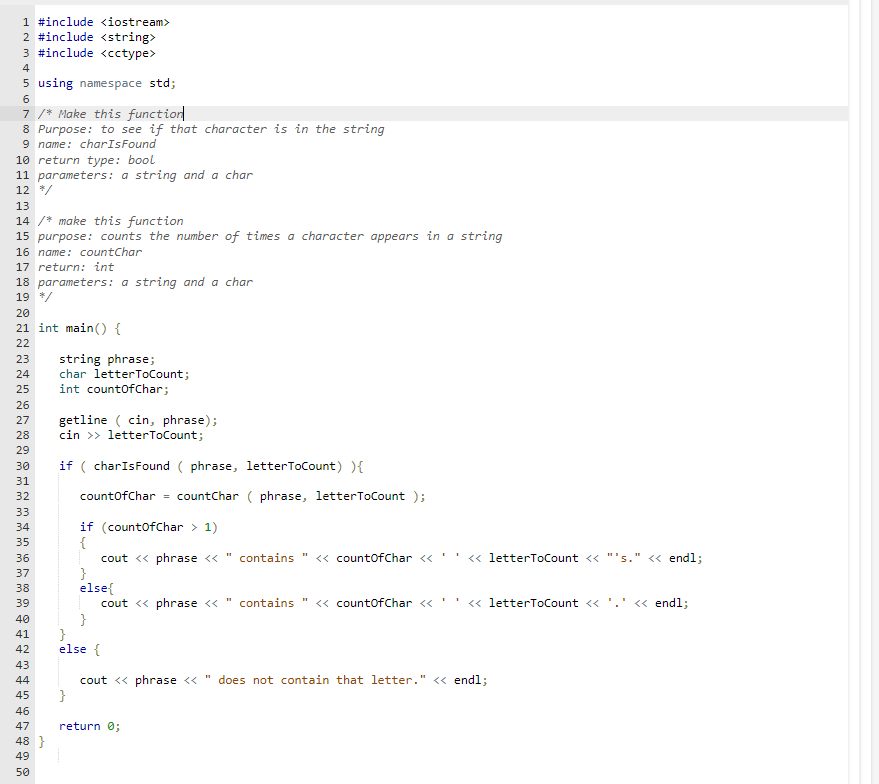Click the '/* Make this function' comment
The width and height of the screenshot is (879, 784).
coord(111,114)
